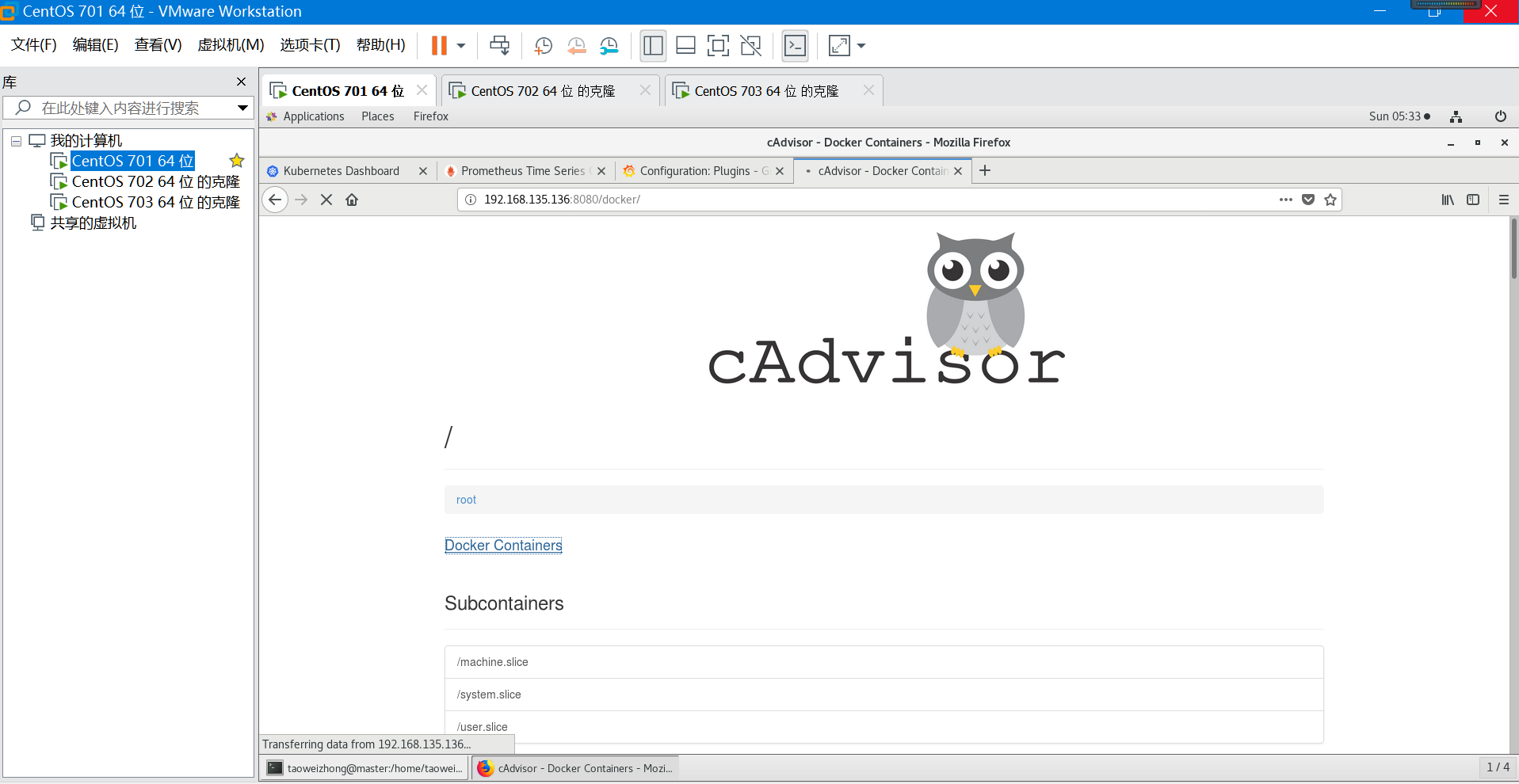This screenshot has height=784, width=1519.
Task: Close the CentOS 702 VM tab
Action: pyautogui.click(x=645, y=90)
